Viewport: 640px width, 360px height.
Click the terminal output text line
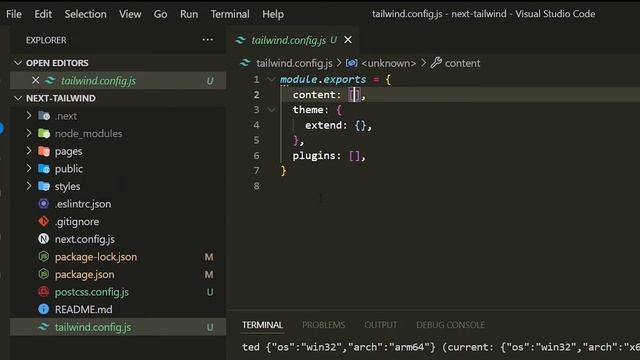[441, 347]
